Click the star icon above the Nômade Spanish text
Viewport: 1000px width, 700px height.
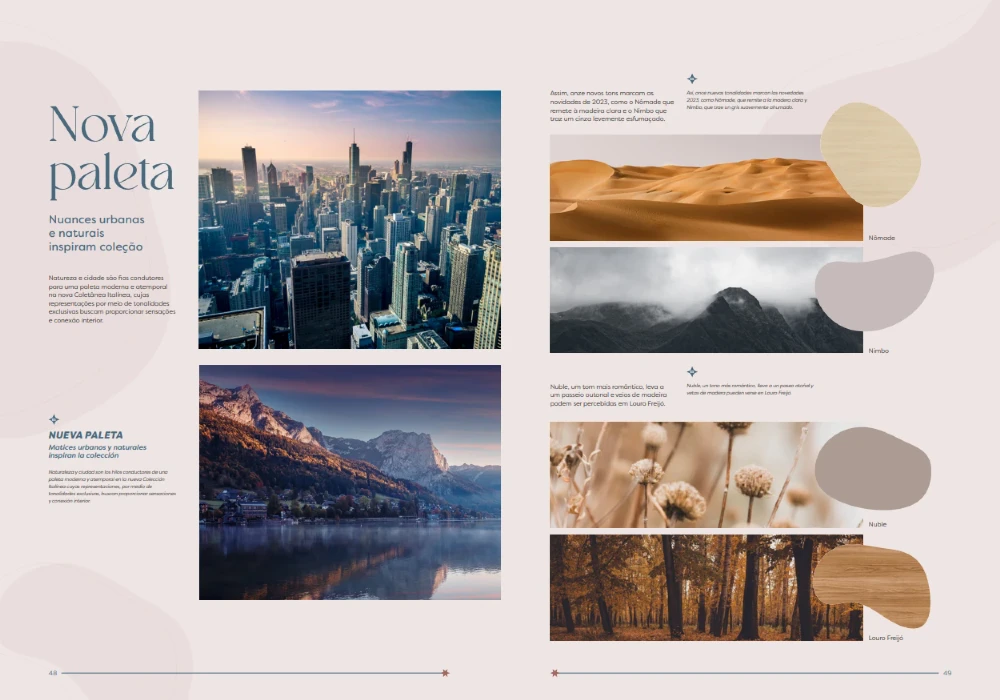click(692, 79)
